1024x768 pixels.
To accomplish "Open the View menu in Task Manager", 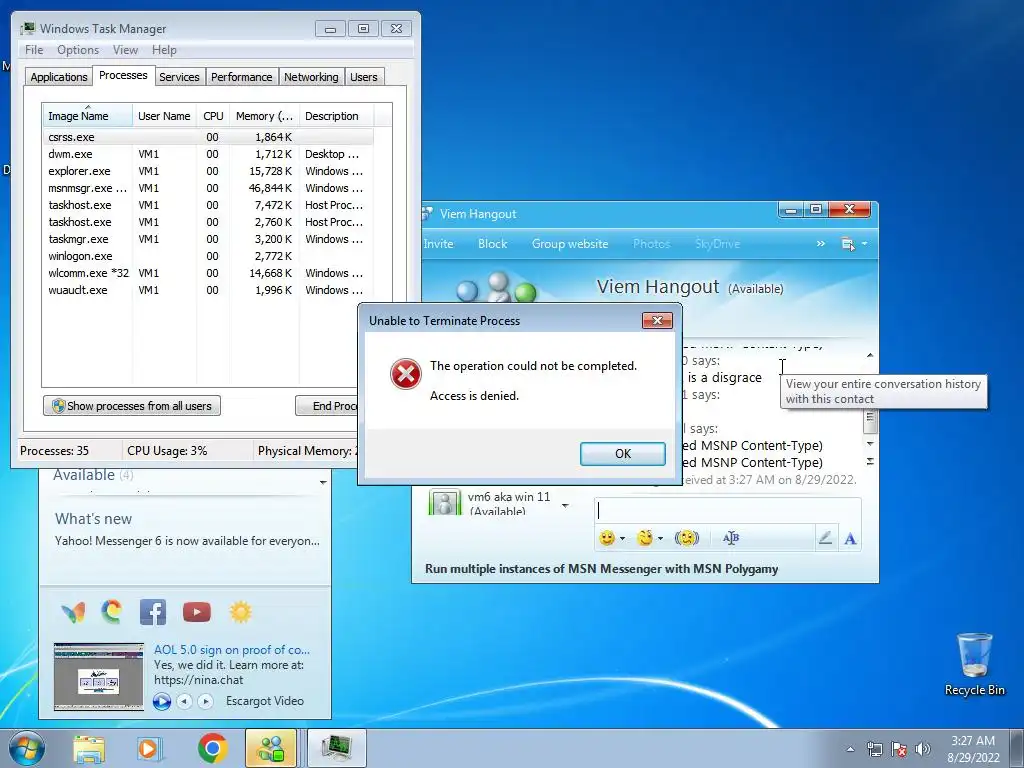I will click(125, 50).
